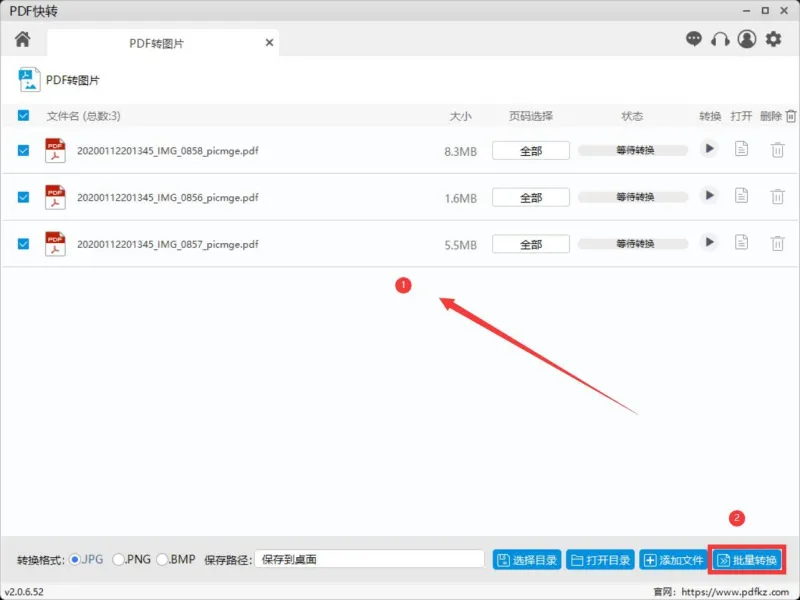The width and height of the screenshot is (800, 600).
Task: Open output document icon for IMG_0856_picmge.pdf
Action: click(741, 195)
